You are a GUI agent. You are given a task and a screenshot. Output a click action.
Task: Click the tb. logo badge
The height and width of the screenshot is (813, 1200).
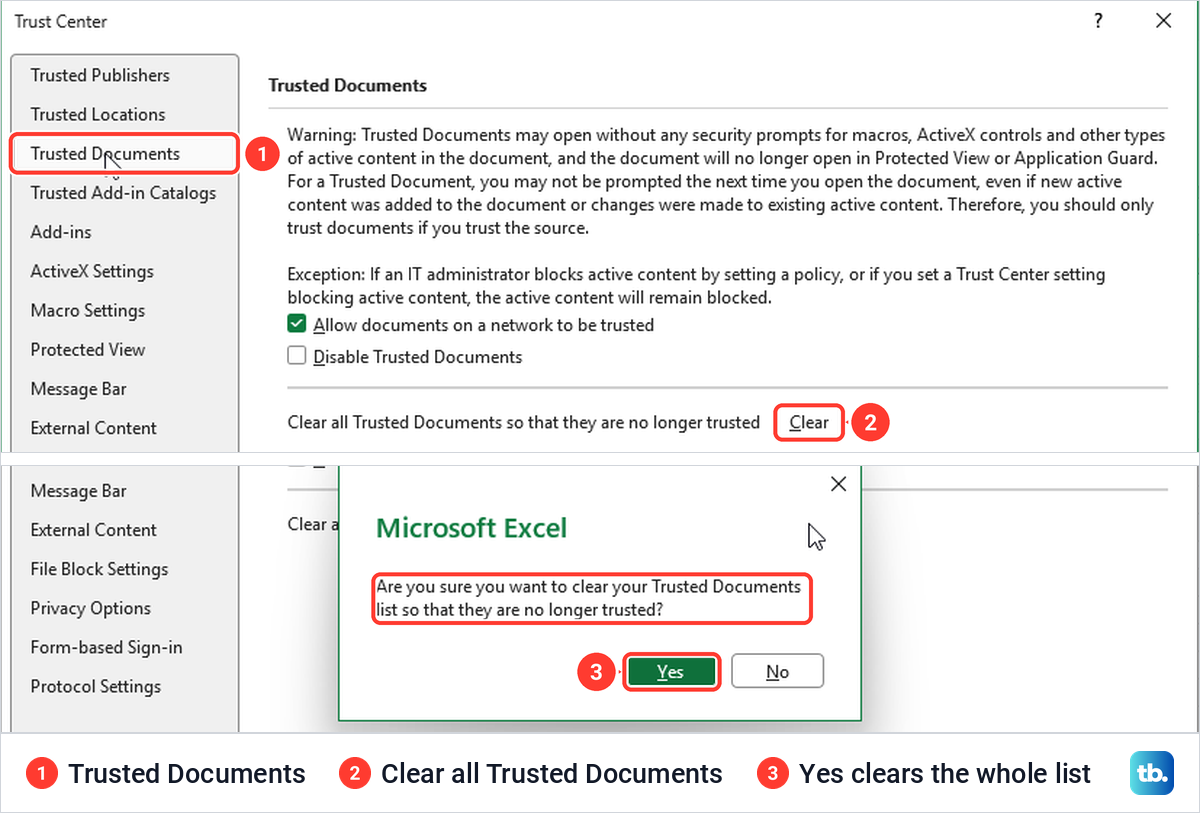click(x=1151, y=773)
